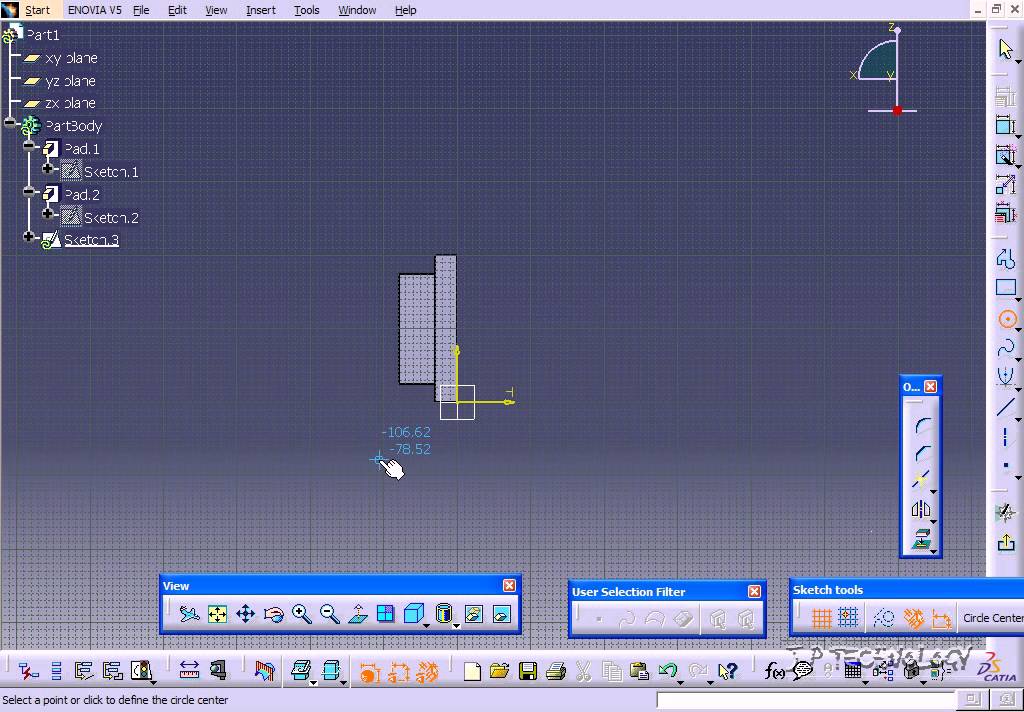This screenshot has height=712, width=1024.
Task: Select the Pan view tool
Action: coord(246,614)
